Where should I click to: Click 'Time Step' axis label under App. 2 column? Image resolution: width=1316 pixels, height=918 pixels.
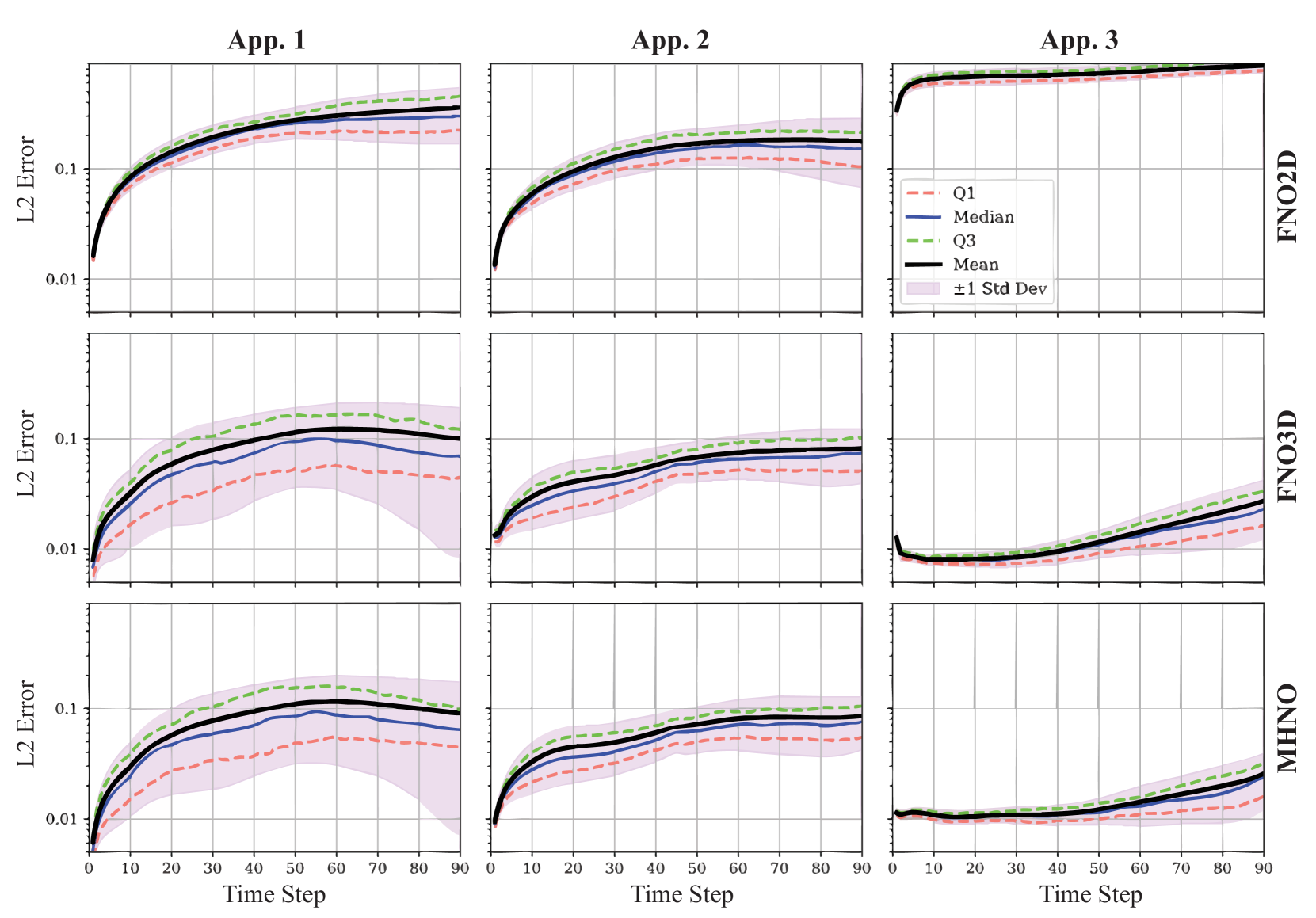tap(682, 895)
